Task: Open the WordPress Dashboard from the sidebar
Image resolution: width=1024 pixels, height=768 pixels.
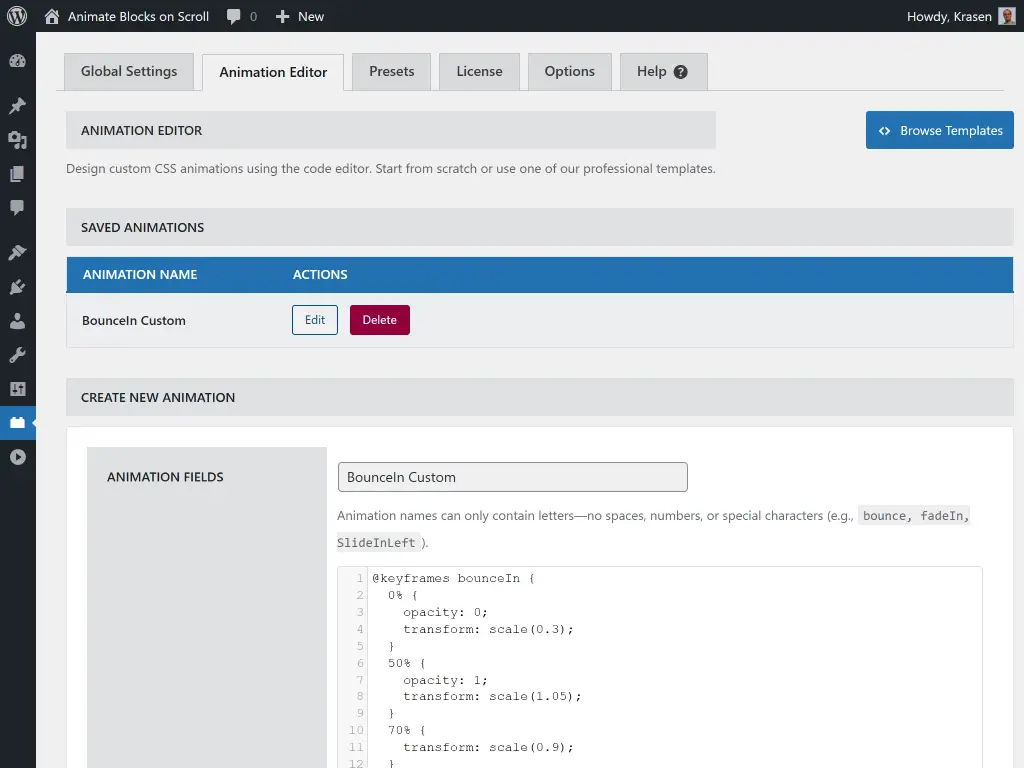Action: pyautogui.click(x=17, y=60)
